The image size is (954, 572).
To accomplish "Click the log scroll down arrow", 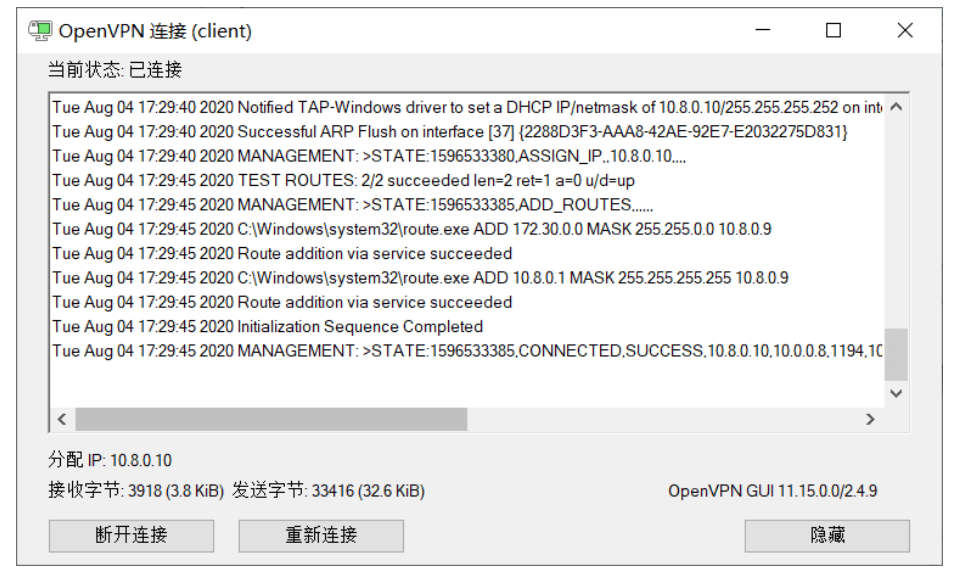I will 896,393.
